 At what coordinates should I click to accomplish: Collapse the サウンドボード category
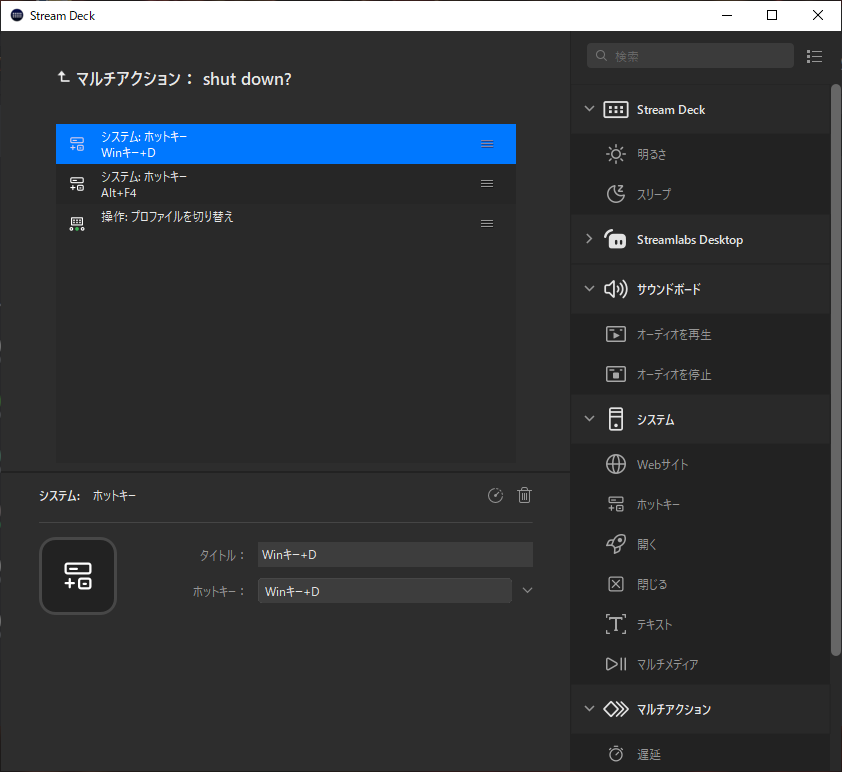pos(589,290)
